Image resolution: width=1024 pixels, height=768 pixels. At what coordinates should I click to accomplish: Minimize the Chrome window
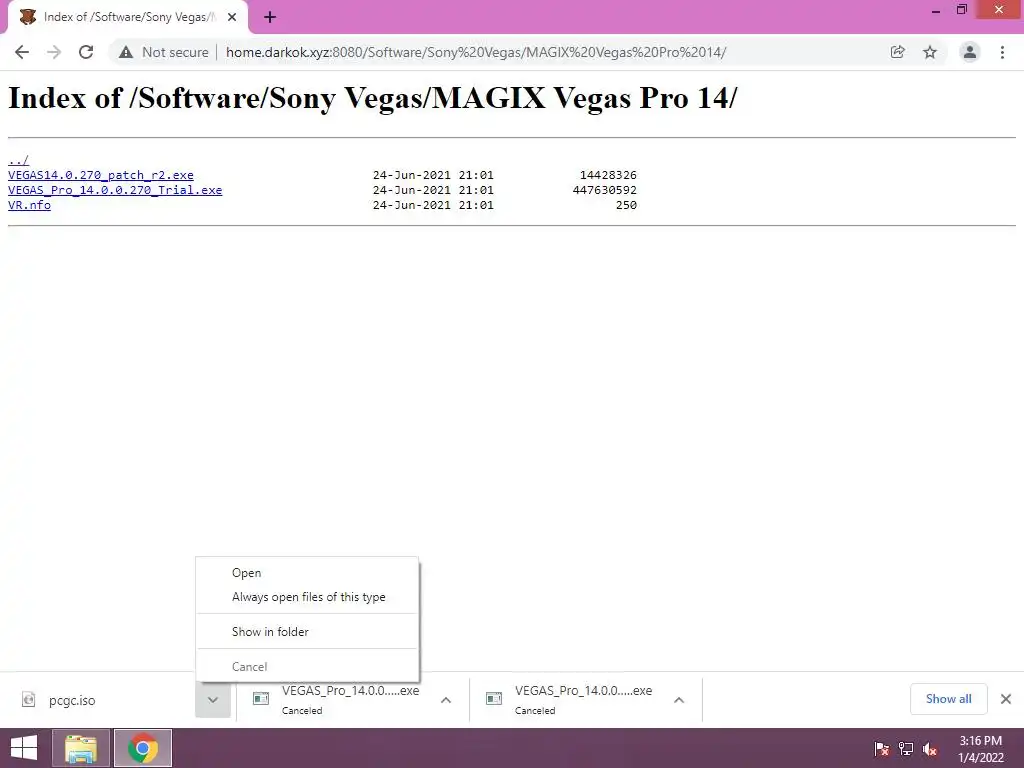click(x=936, y=10)
